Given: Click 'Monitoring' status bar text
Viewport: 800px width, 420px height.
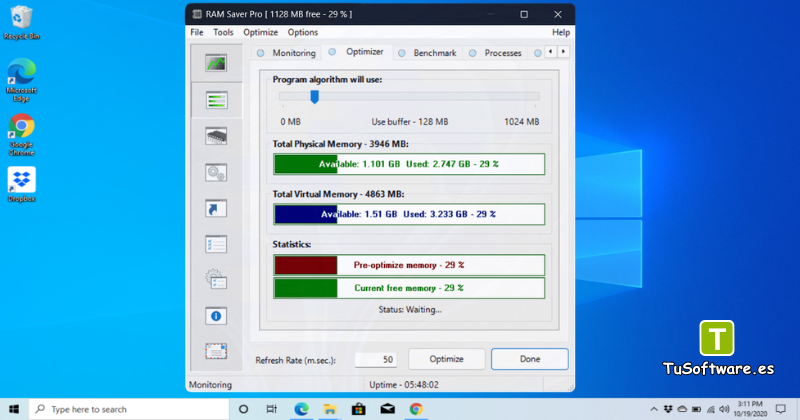Looking at the screenshot, I should pos(210,385).
